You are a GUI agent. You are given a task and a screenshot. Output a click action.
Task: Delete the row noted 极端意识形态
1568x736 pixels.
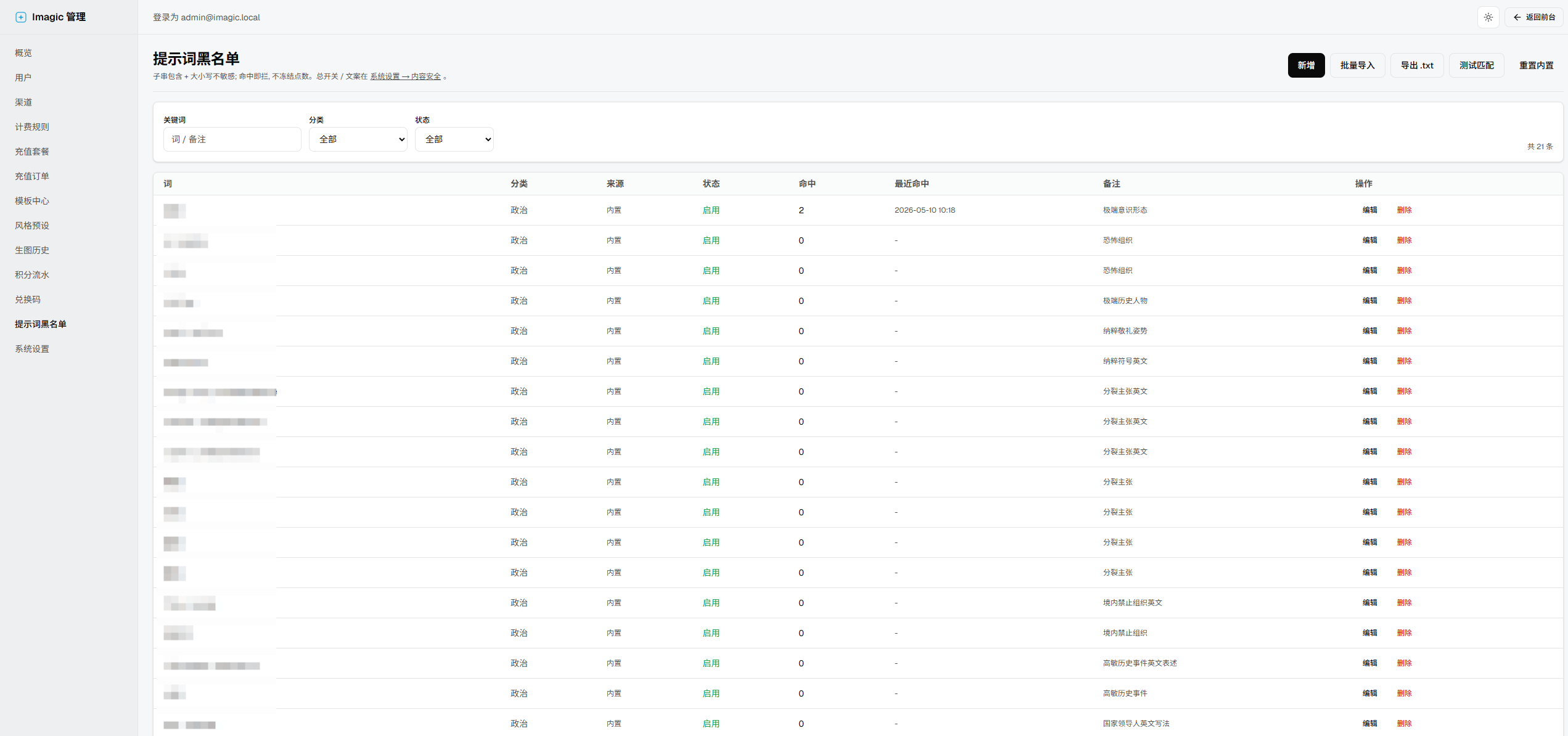point(1404,210)
